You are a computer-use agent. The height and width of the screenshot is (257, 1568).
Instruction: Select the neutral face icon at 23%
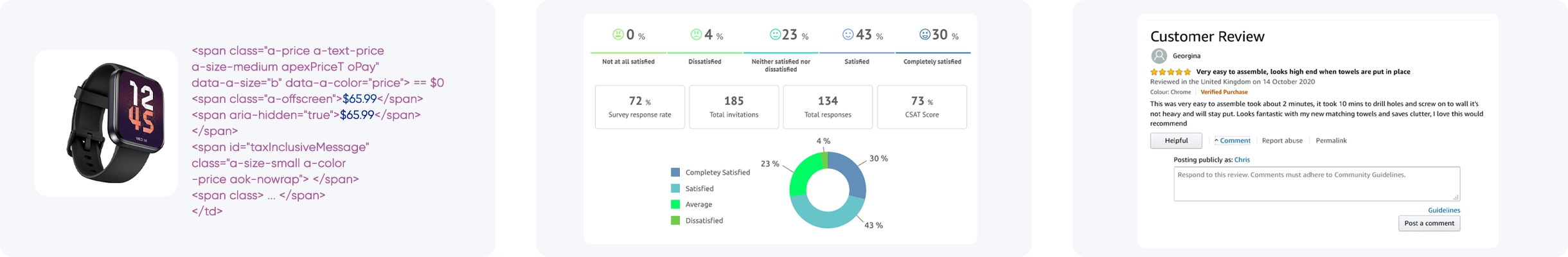coord(775,35)
